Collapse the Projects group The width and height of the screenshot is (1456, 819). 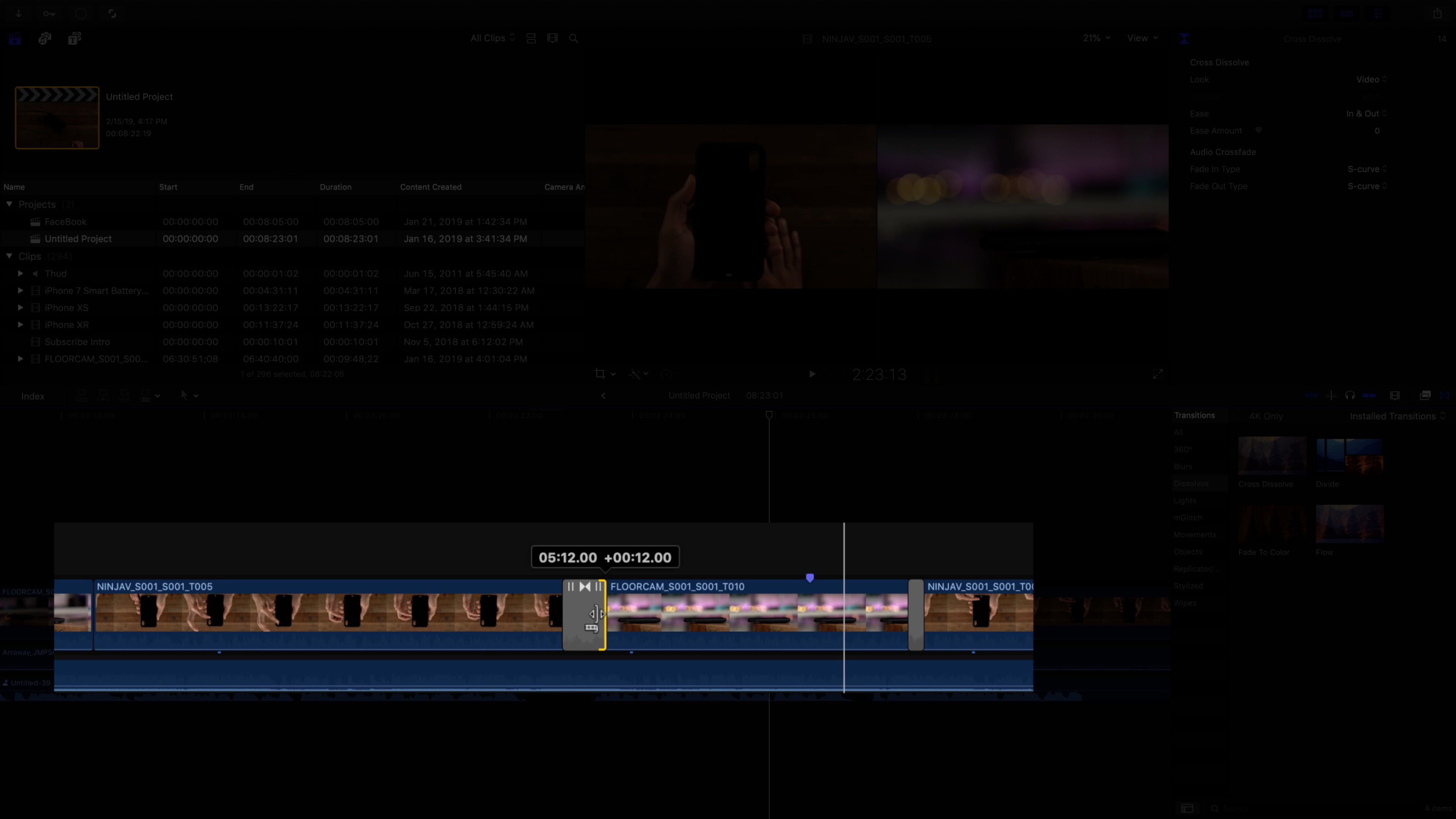(x=9, y=204)
